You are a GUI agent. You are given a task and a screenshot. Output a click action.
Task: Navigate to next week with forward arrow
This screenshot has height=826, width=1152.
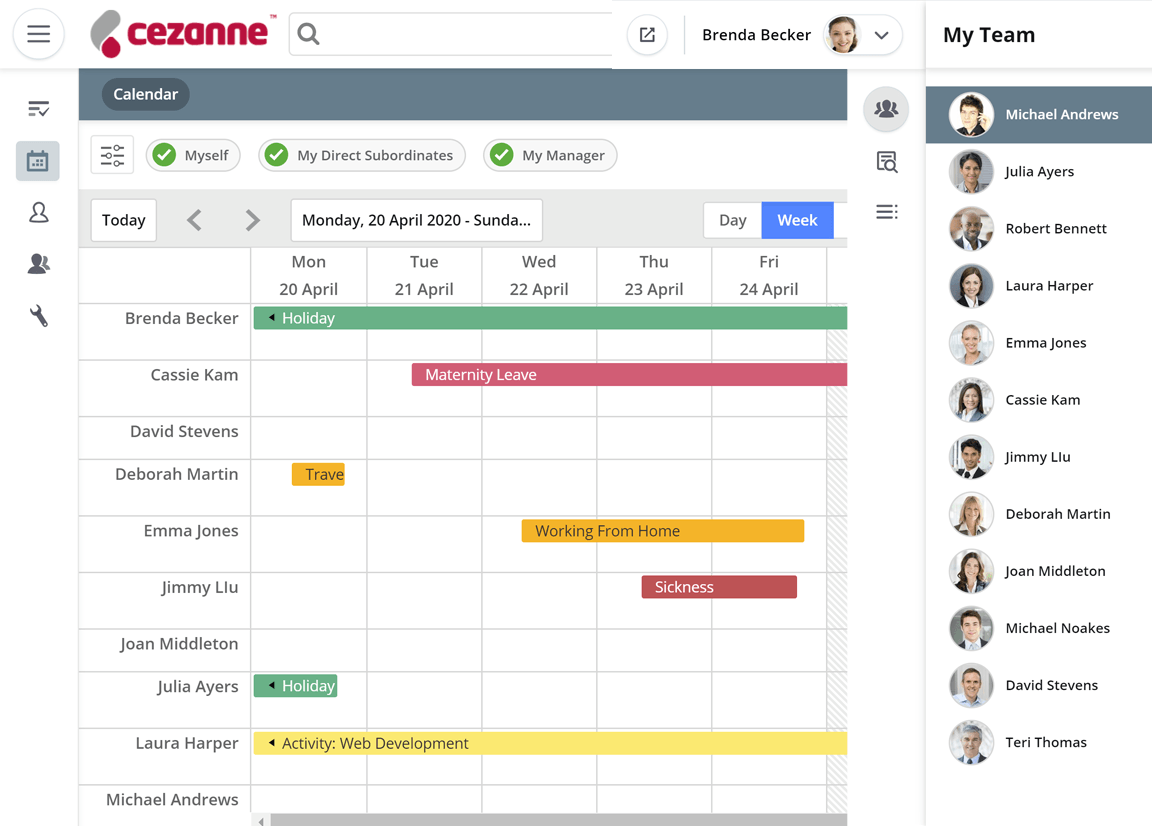pos(251,219)
